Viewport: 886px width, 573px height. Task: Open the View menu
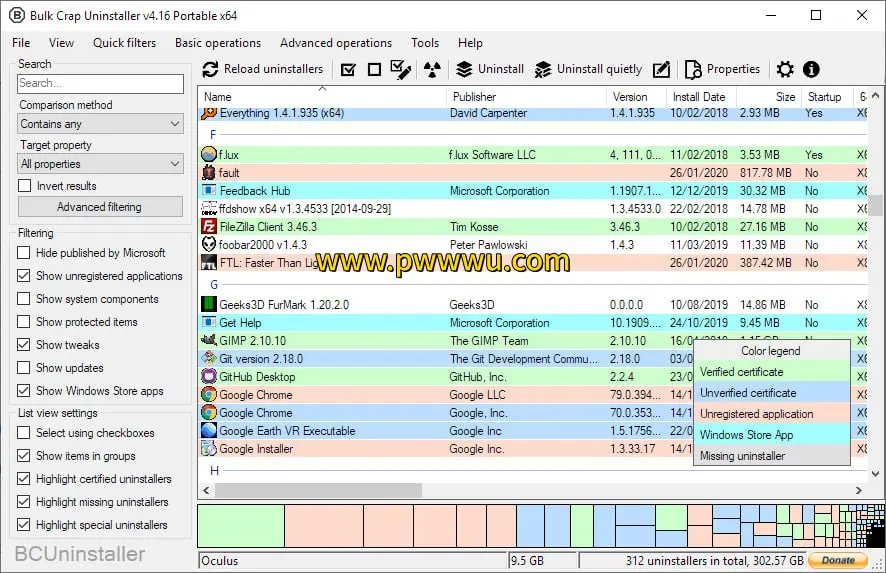click(61, 43)
